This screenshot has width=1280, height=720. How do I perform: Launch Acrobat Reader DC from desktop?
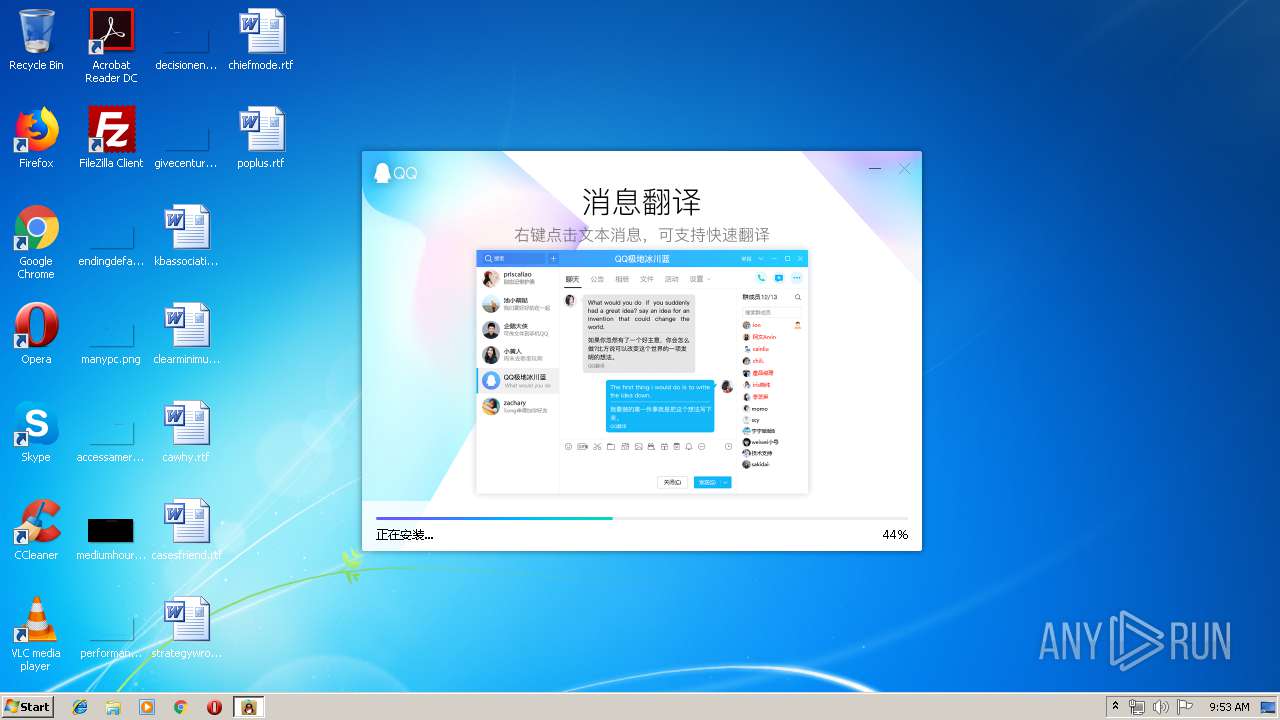(x=111, y=46)
